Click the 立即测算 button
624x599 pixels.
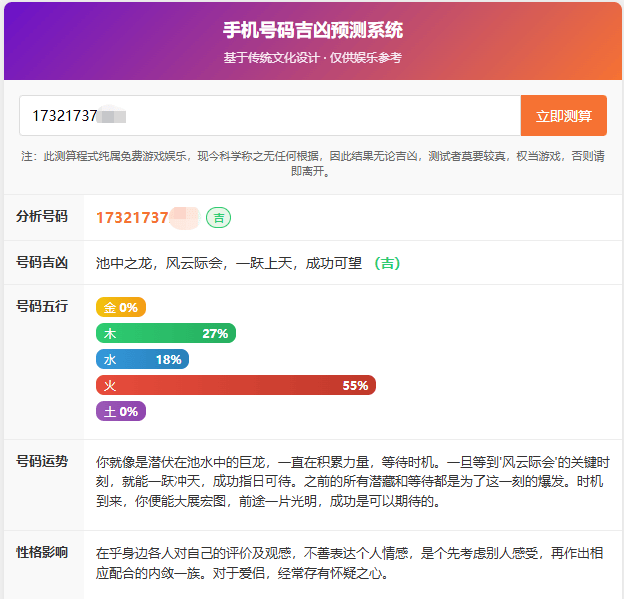(x=564, y=115)
